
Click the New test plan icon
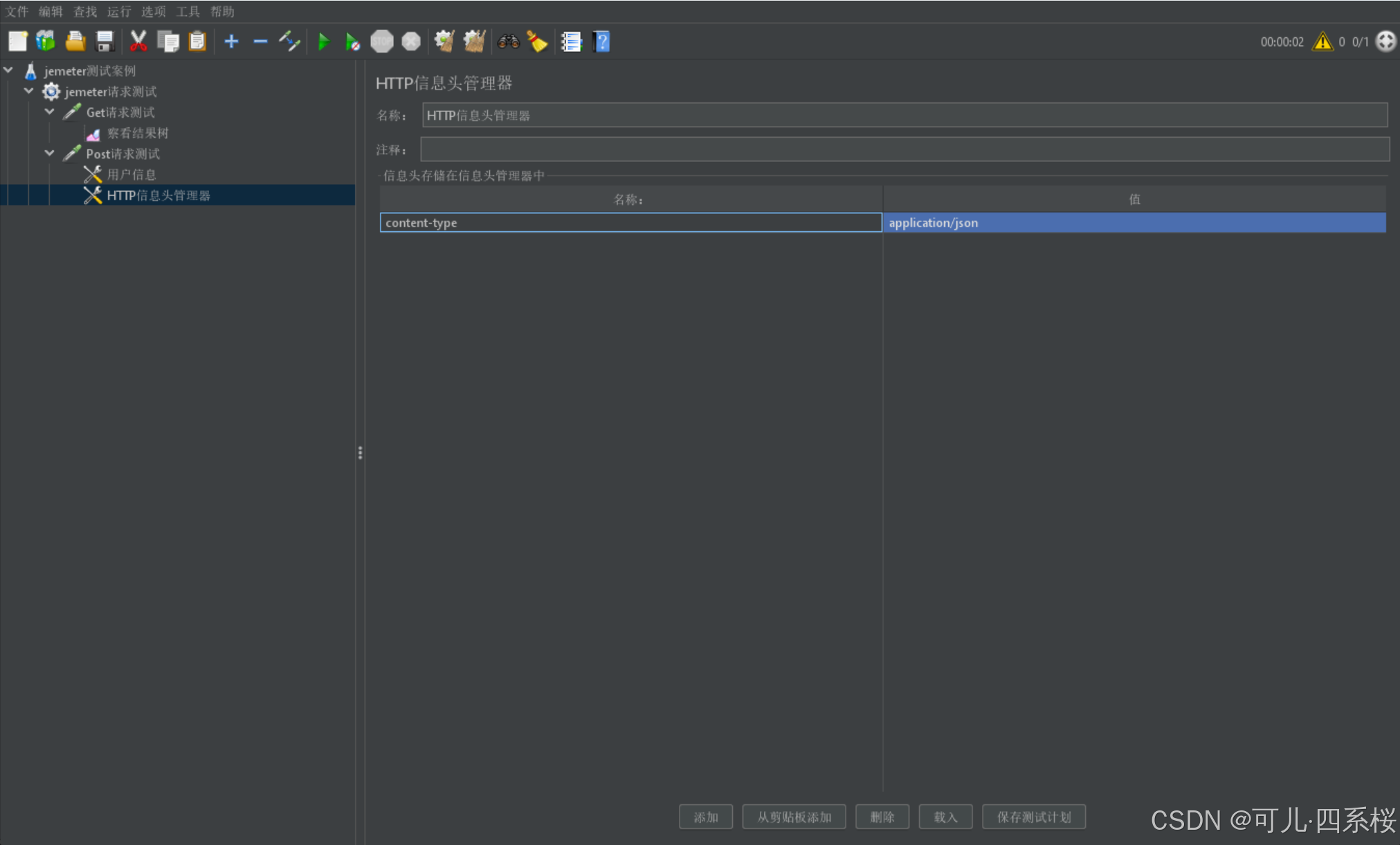coord(17,42)
